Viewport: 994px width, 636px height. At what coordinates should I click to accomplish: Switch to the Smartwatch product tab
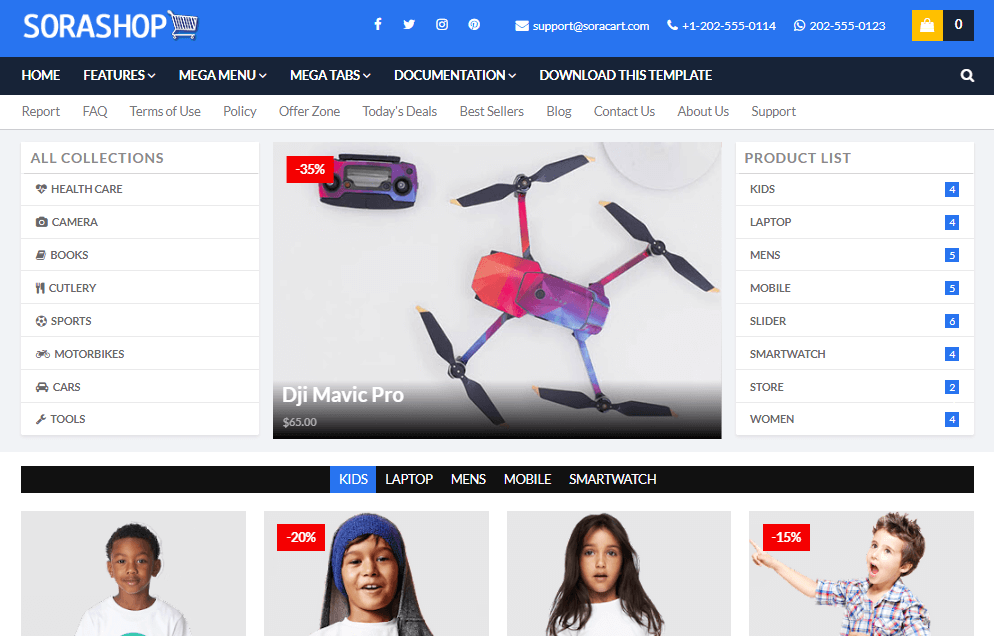612,479
